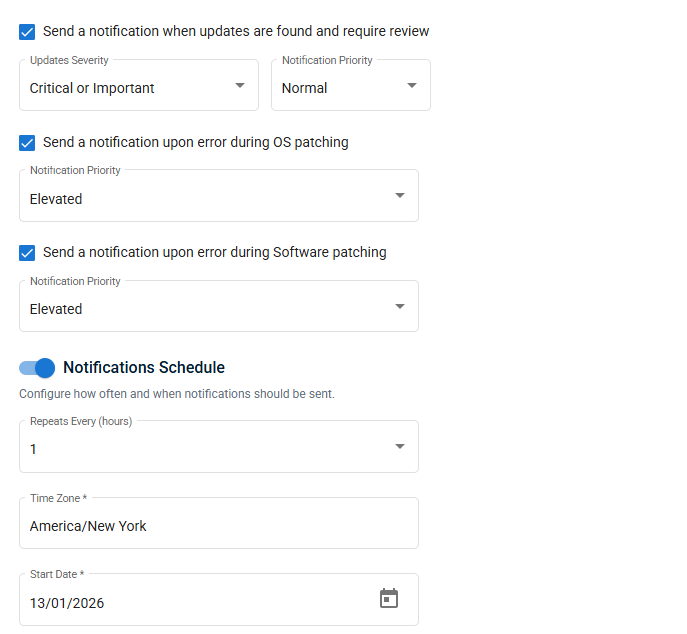687x634 pixels.
Task: Uncheck Software patching error notification checkbox
Action: pyautogui.click(x=27, y=253)
